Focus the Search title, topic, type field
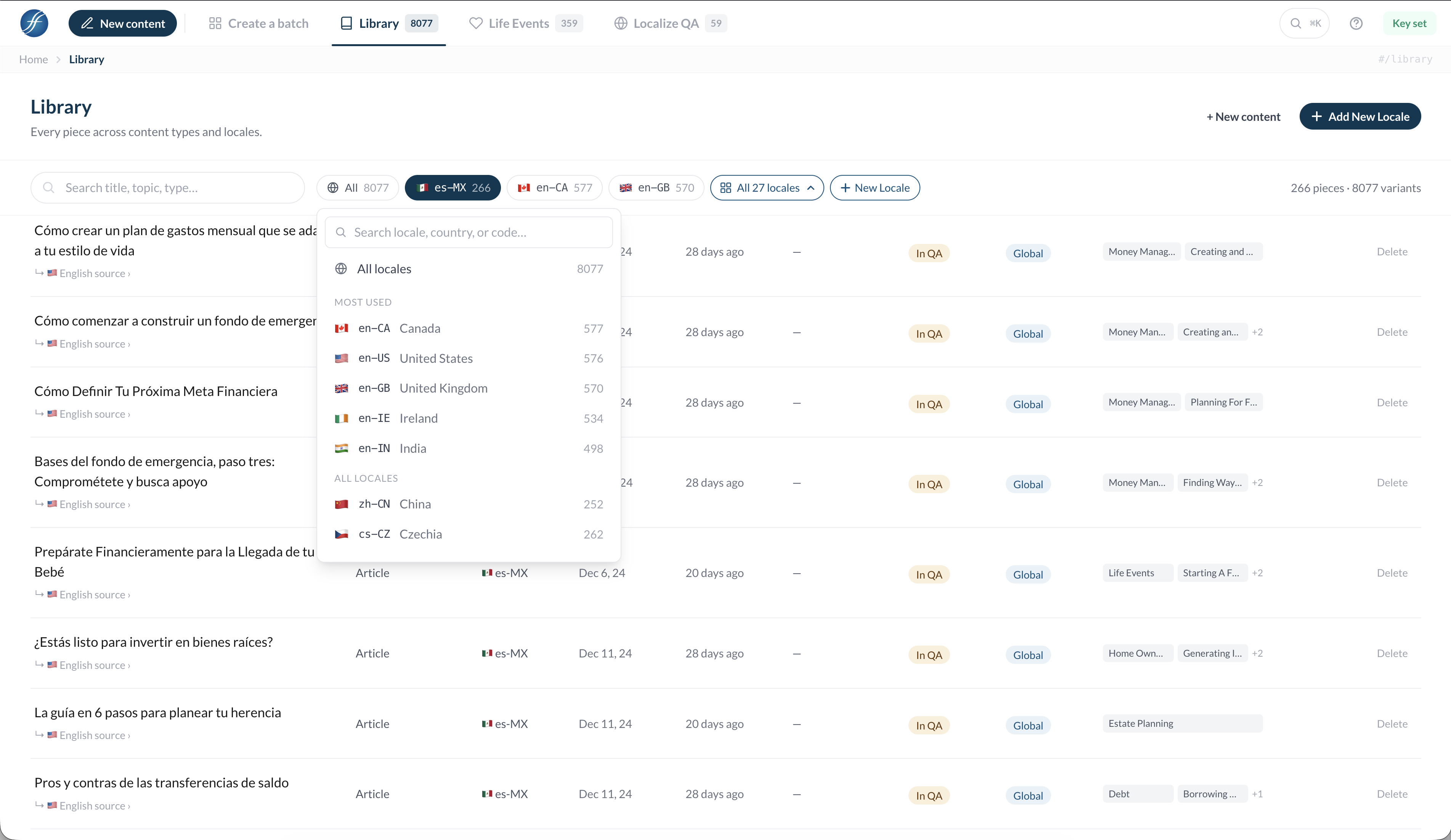 point(168,188)
